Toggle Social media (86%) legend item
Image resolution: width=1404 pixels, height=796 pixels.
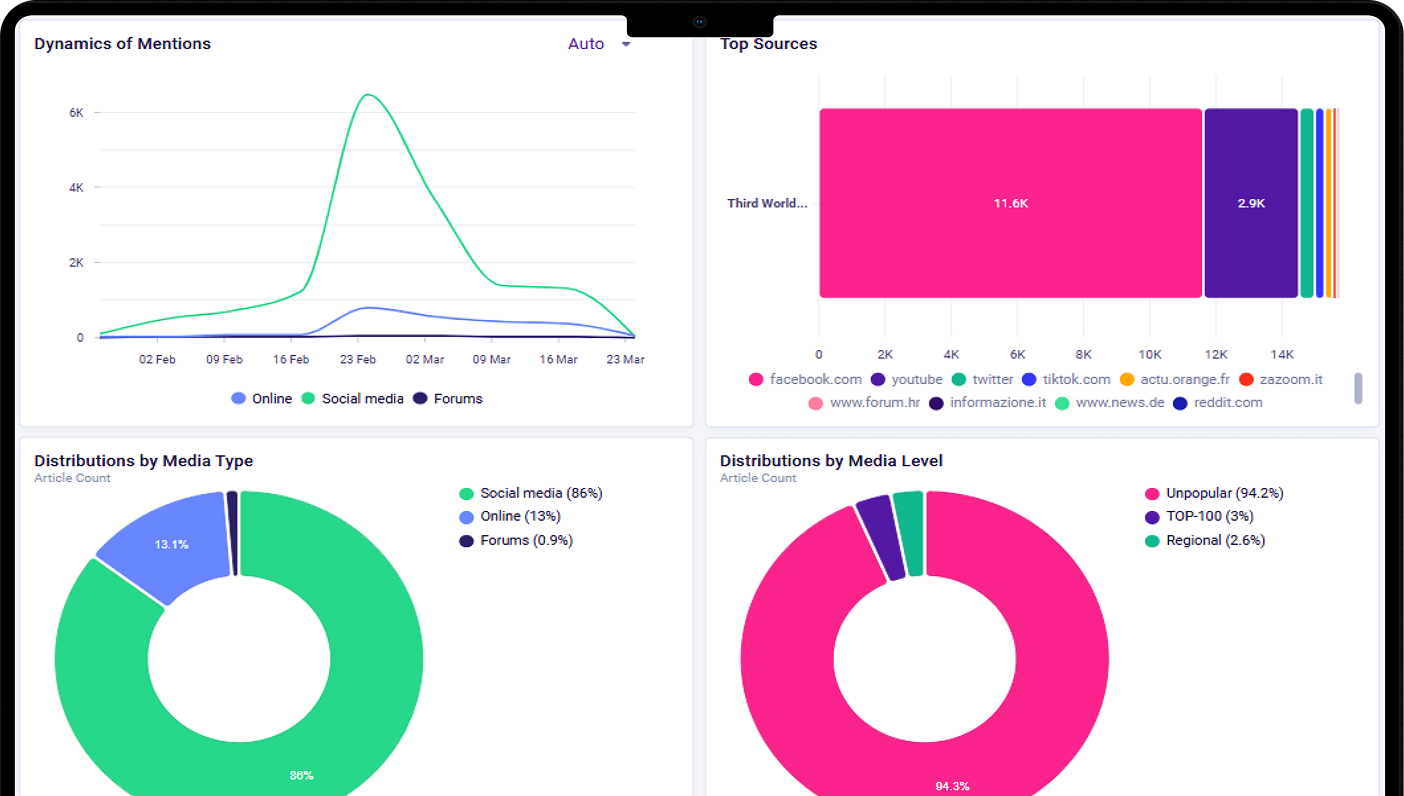pos(531,493)
